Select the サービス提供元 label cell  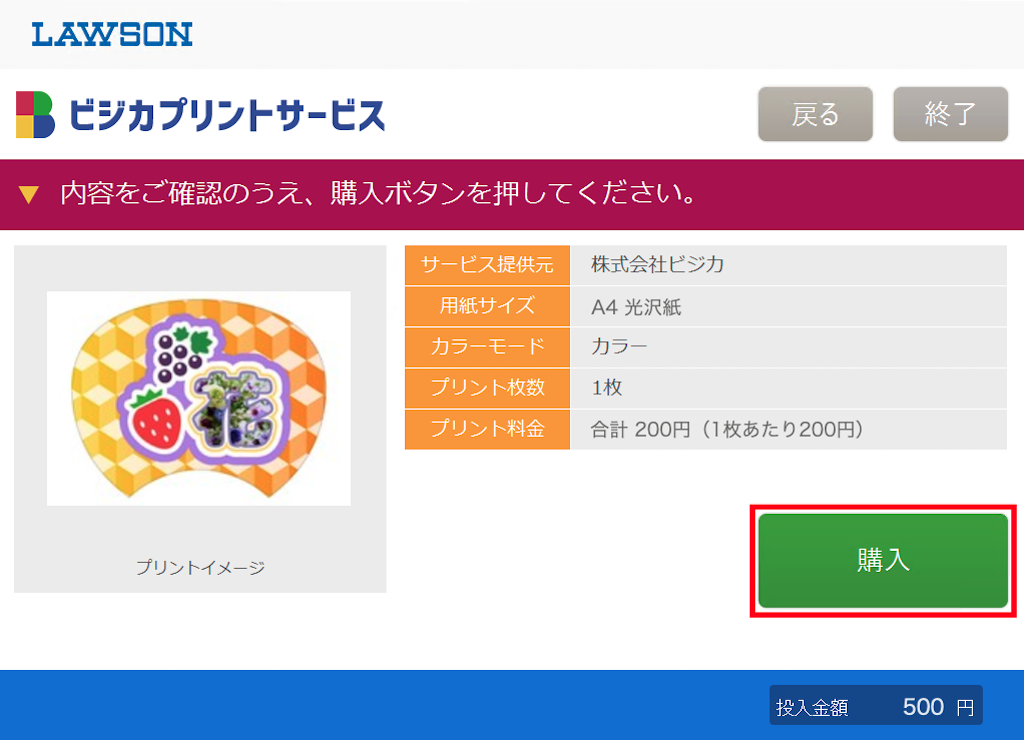click(487, 265)
